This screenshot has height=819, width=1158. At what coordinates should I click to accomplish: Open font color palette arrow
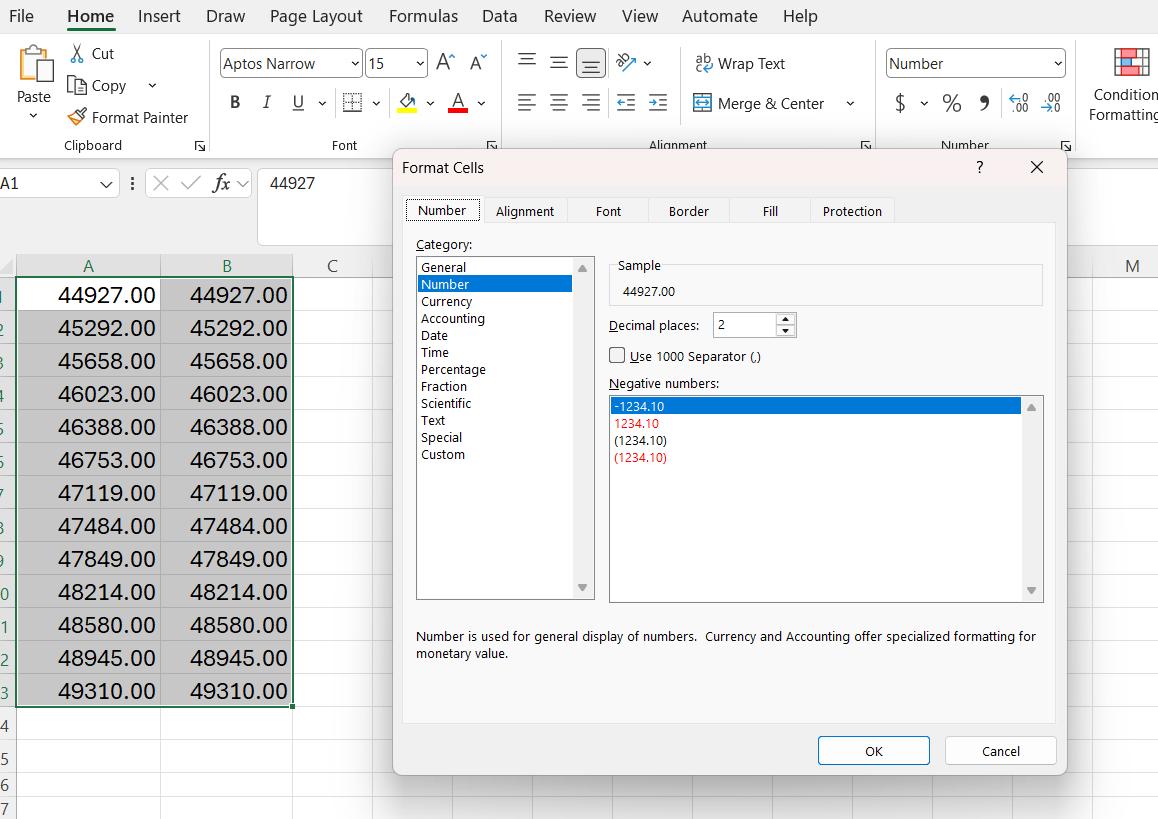pos(482,103)
